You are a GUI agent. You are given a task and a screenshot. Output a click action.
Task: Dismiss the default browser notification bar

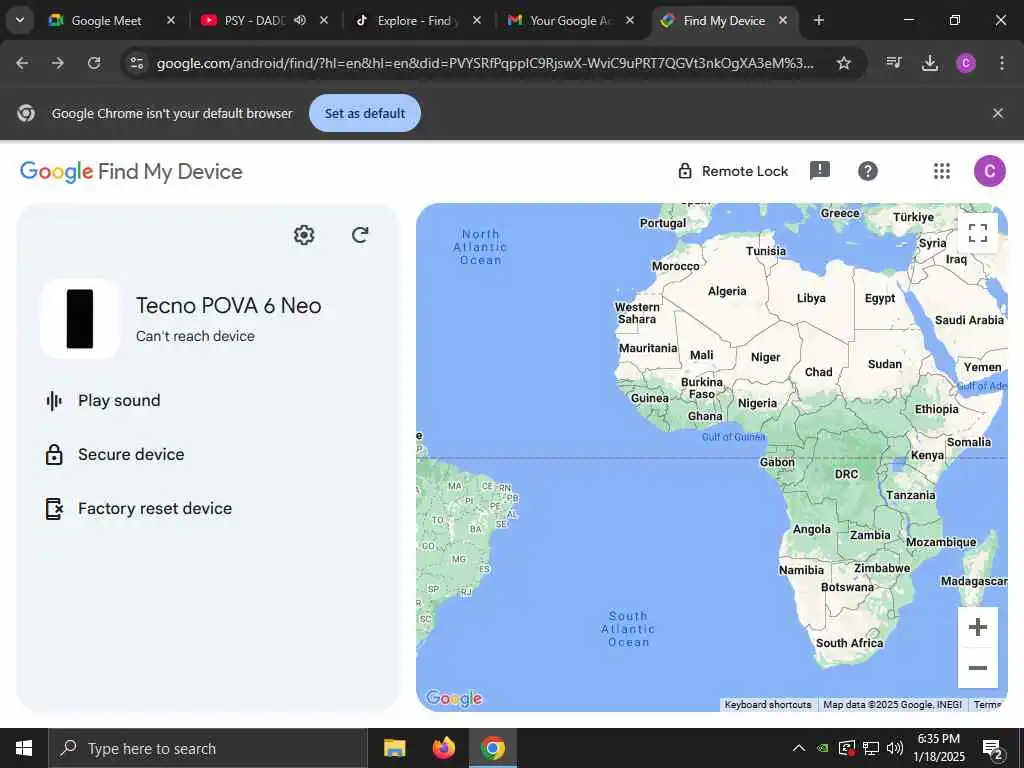point(997,113)
